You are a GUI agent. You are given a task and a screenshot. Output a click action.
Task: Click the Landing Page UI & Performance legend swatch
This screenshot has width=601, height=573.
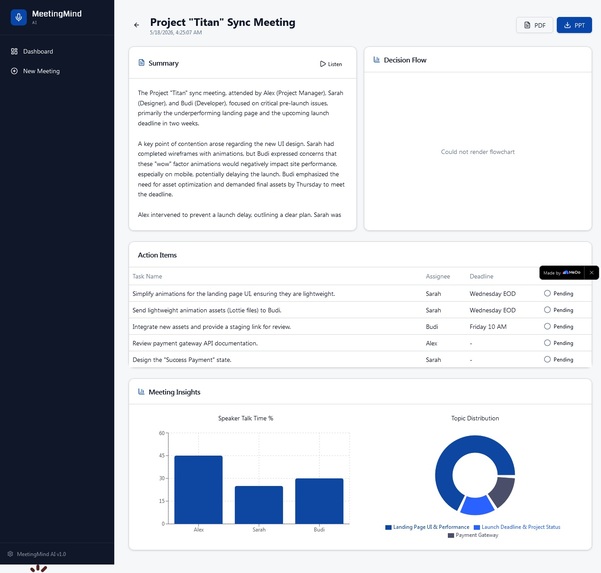point(388,527)
